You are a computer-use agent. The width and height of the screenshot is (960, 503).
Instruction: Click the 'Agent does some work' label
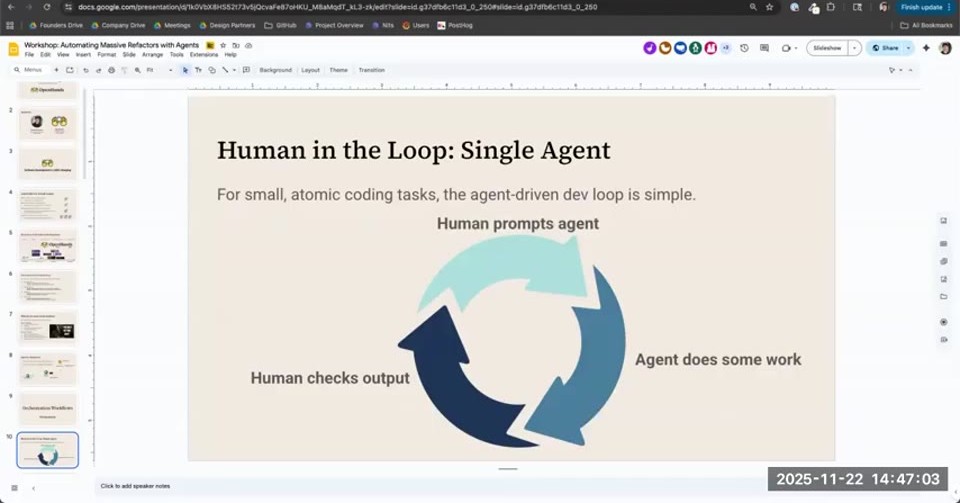[x=718, y=359]
